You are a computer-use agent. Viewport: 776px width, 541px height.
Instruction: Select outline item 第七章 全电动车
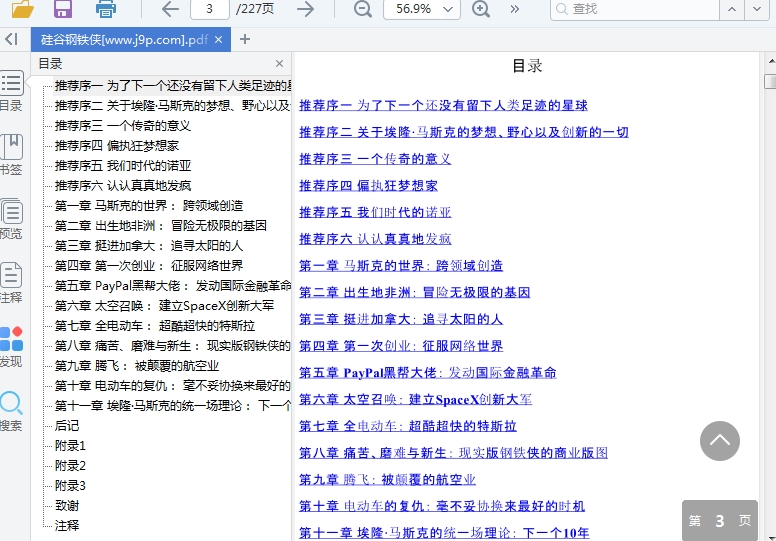pyautogui.click(x=155, y=326)
